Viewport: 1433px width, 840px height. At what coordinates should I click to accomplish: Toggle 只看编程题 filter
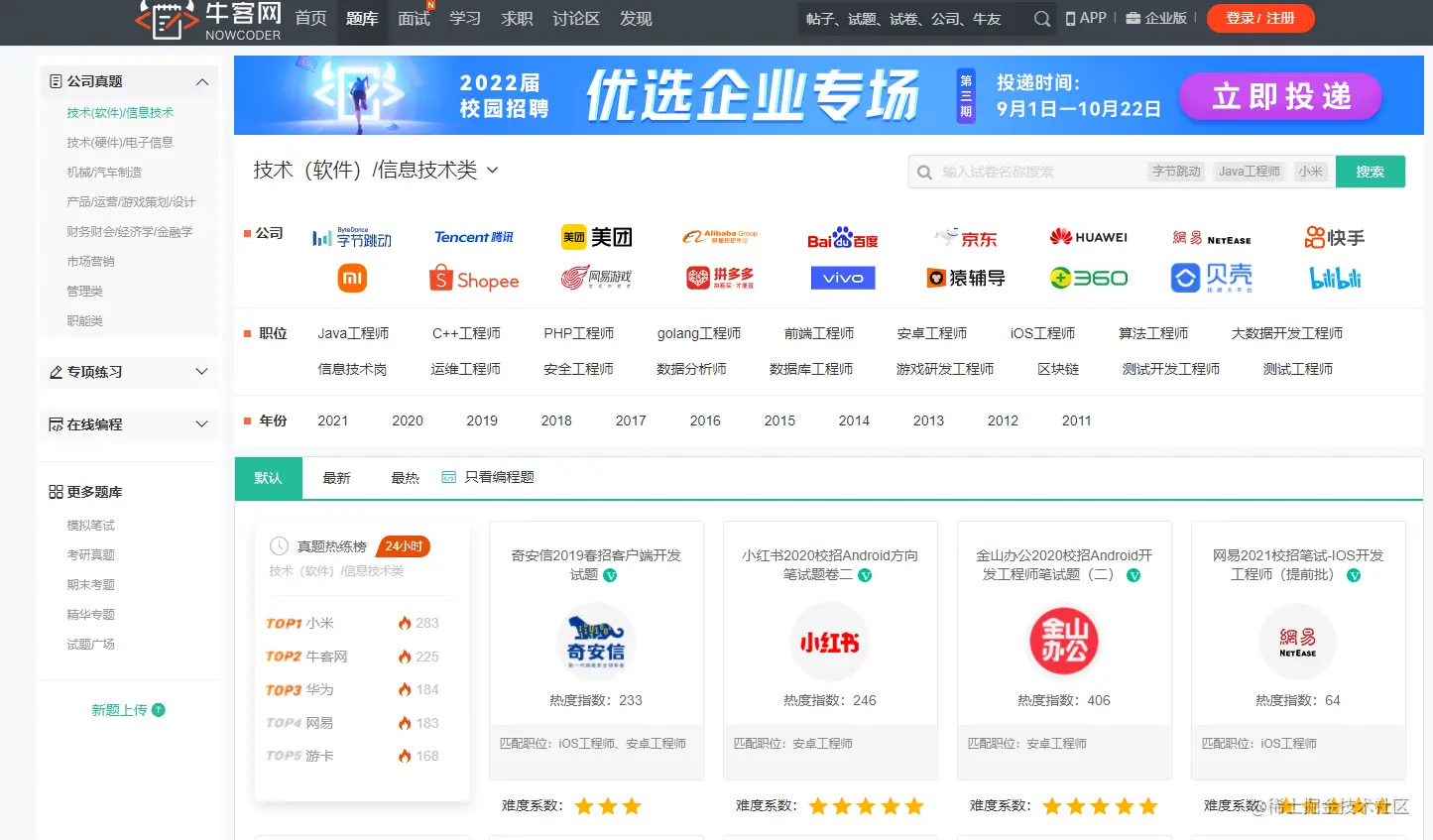[x=488, y=477]
